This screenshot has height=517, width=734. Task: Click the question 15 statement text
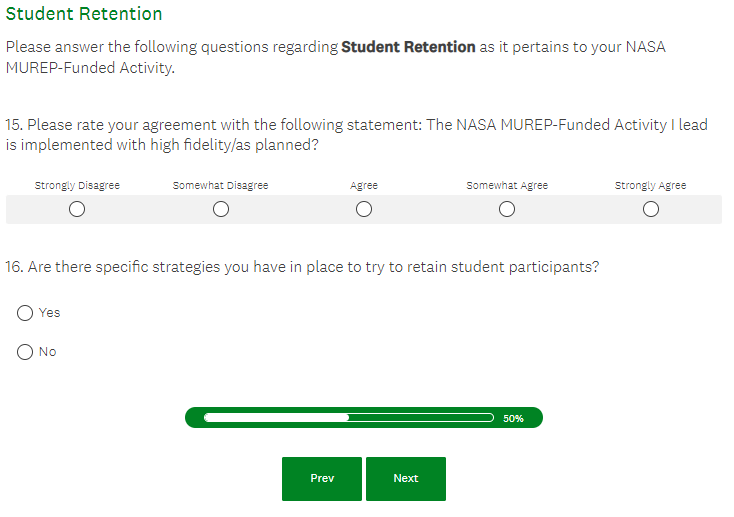356,135
